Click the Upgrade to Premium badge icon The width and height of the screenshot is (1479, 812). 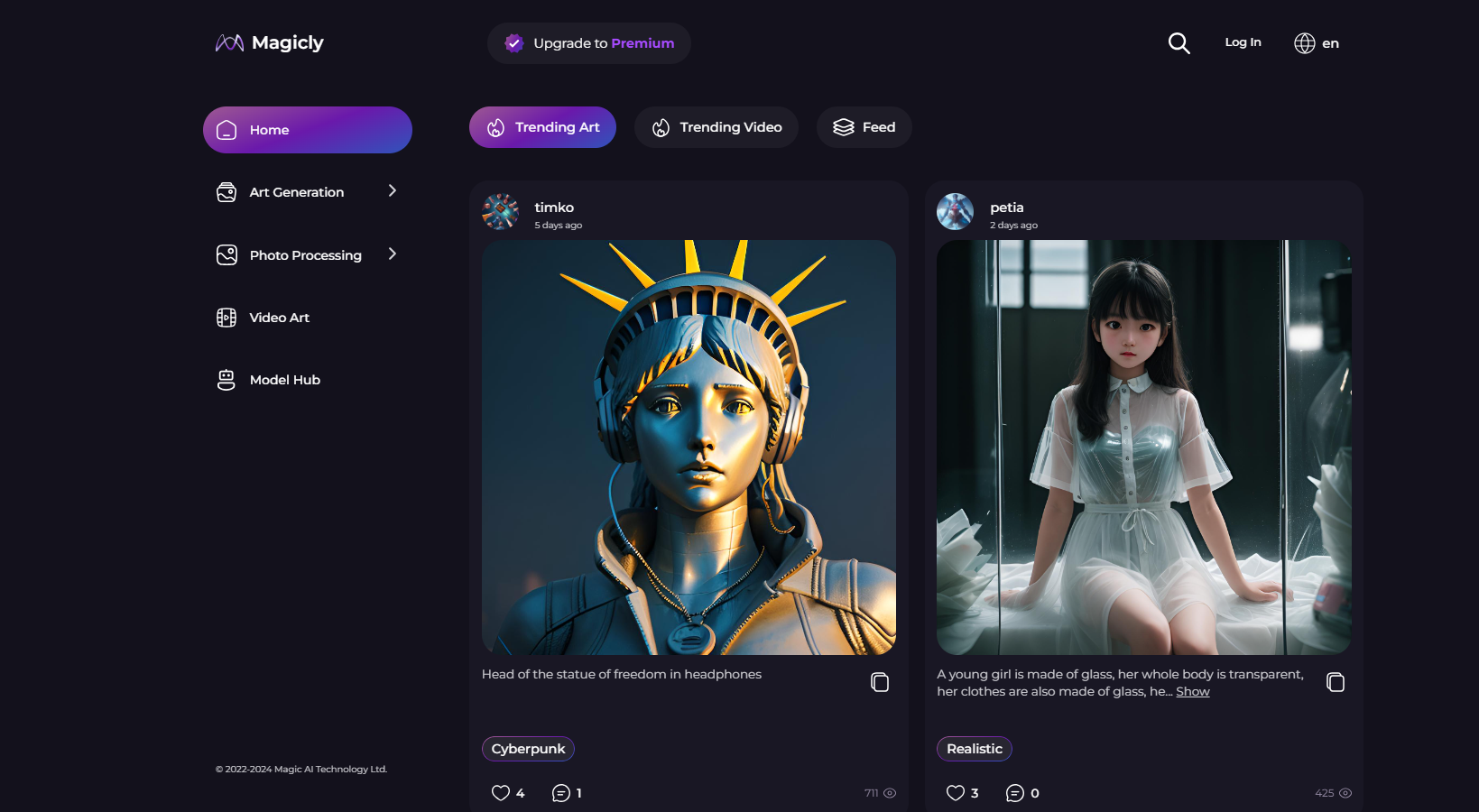[514, 43]
